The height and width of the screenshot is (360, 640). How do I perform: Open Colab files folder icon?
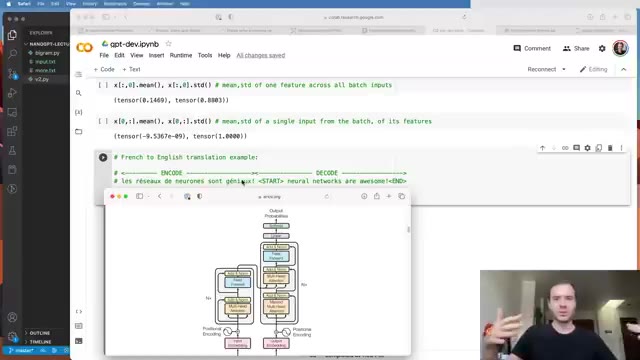[x=78, y=131]
